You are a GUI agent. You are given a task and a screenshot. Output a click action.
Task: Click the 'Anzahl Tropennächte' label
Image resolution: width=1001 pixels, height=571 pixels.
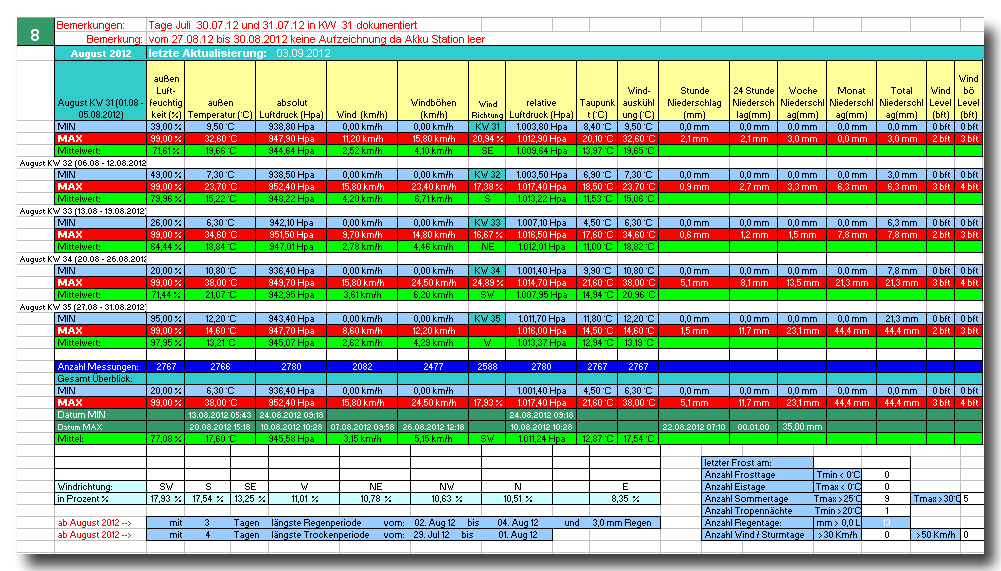758,511
